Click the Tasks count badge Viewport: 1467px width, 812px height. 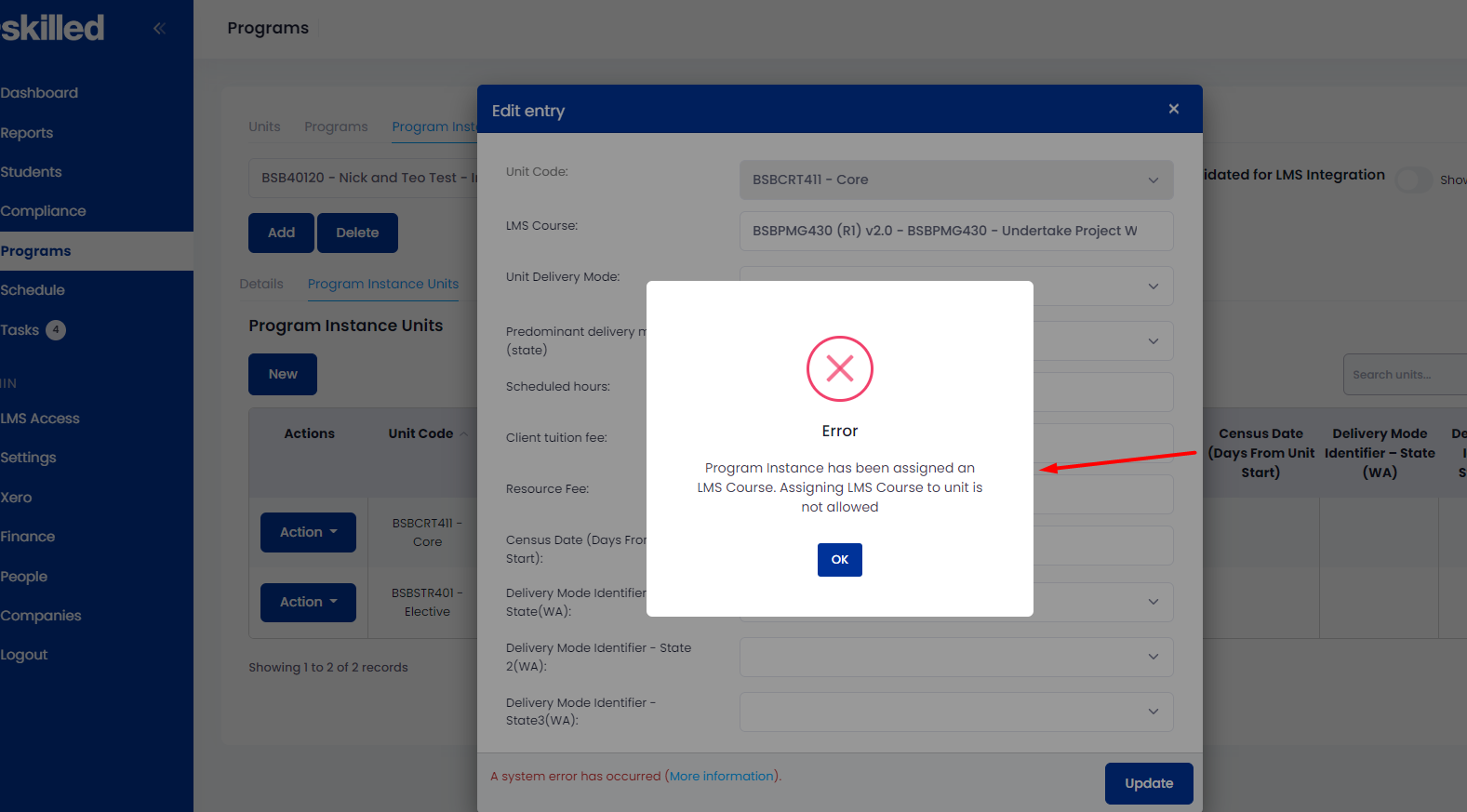56,329
